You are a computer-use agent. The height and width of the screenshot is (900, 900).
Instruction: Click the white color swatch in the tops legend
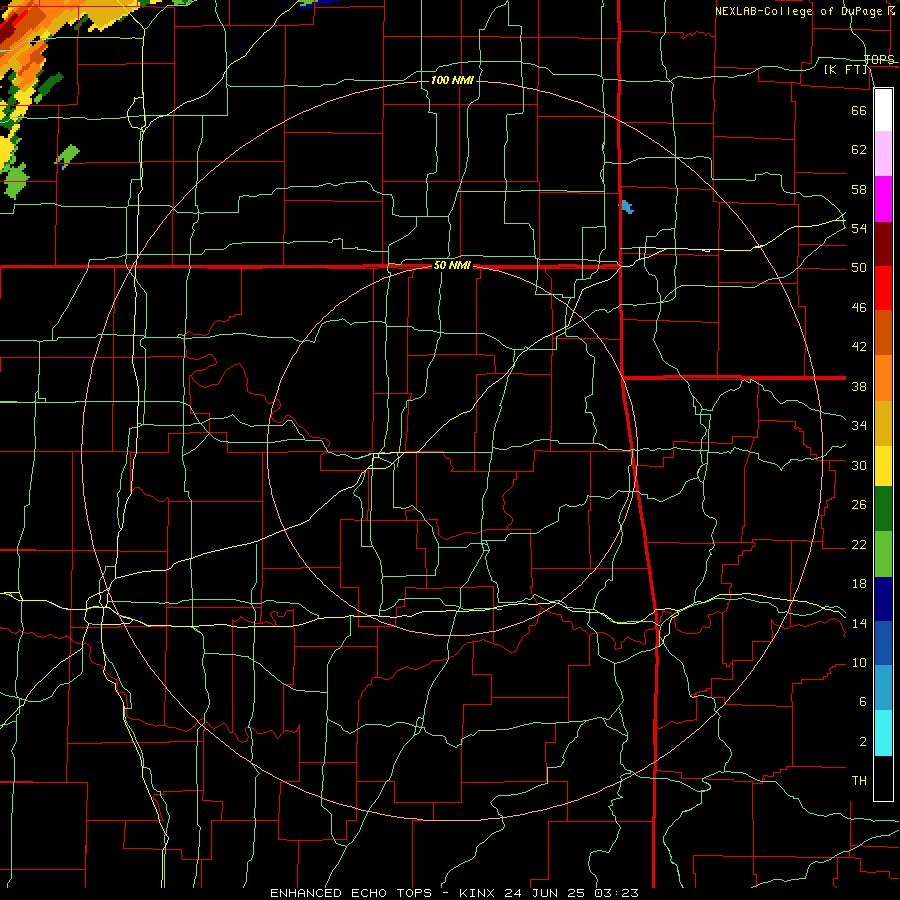(883, 110)
